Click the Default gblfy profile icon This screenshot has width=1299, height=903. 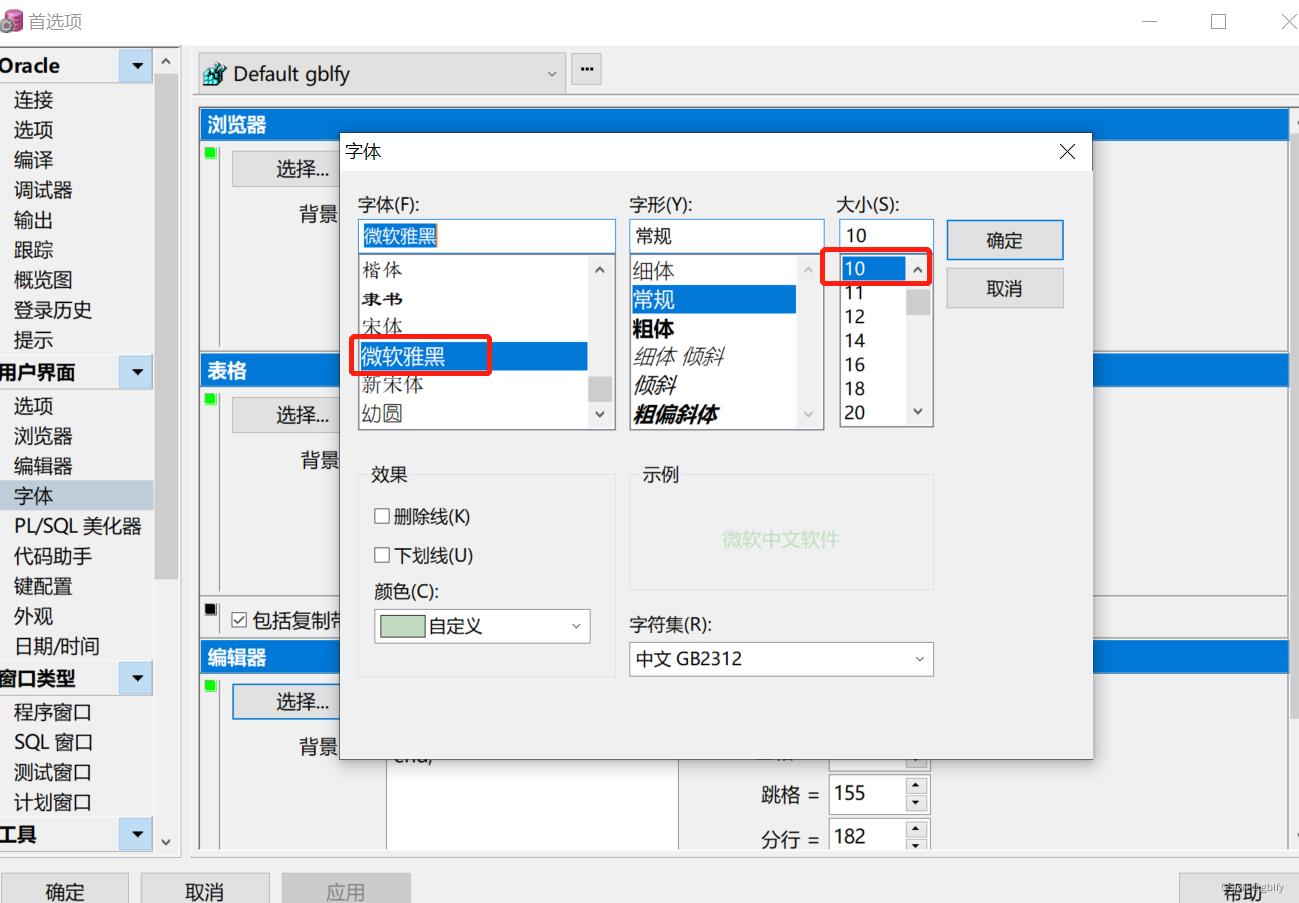coord(213,74)
